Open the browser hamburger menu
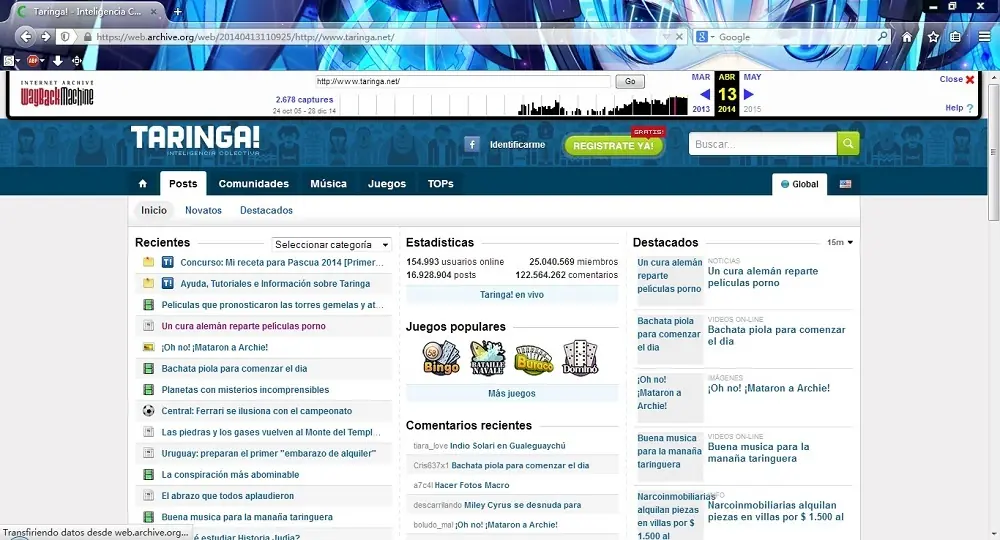This screenshot has height=540, width=1000. pyautogui.click(x=985, y=37)
